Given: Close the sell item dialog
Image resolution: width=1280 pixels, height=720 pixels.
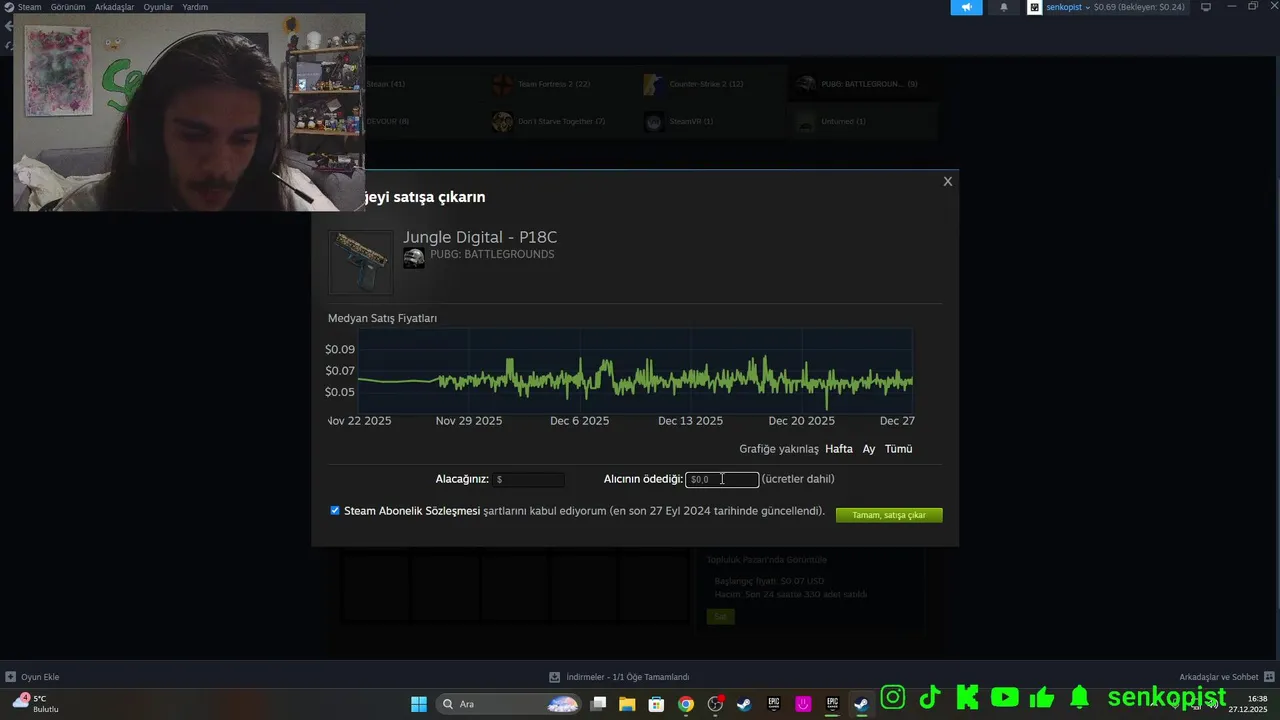Looking at the screenshot, I should (947, 182).
